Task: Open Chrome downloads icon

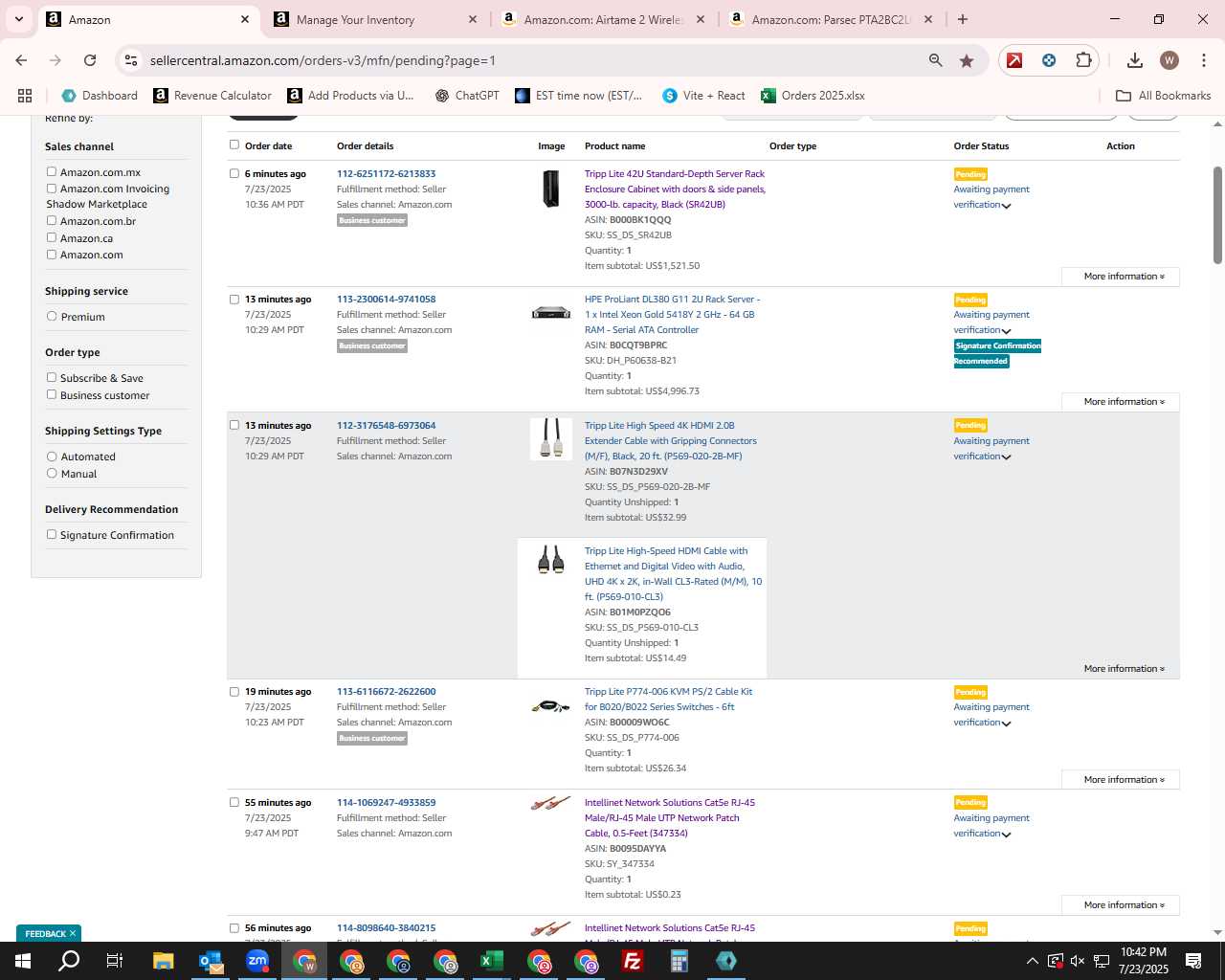Action: pos(1134,60)
